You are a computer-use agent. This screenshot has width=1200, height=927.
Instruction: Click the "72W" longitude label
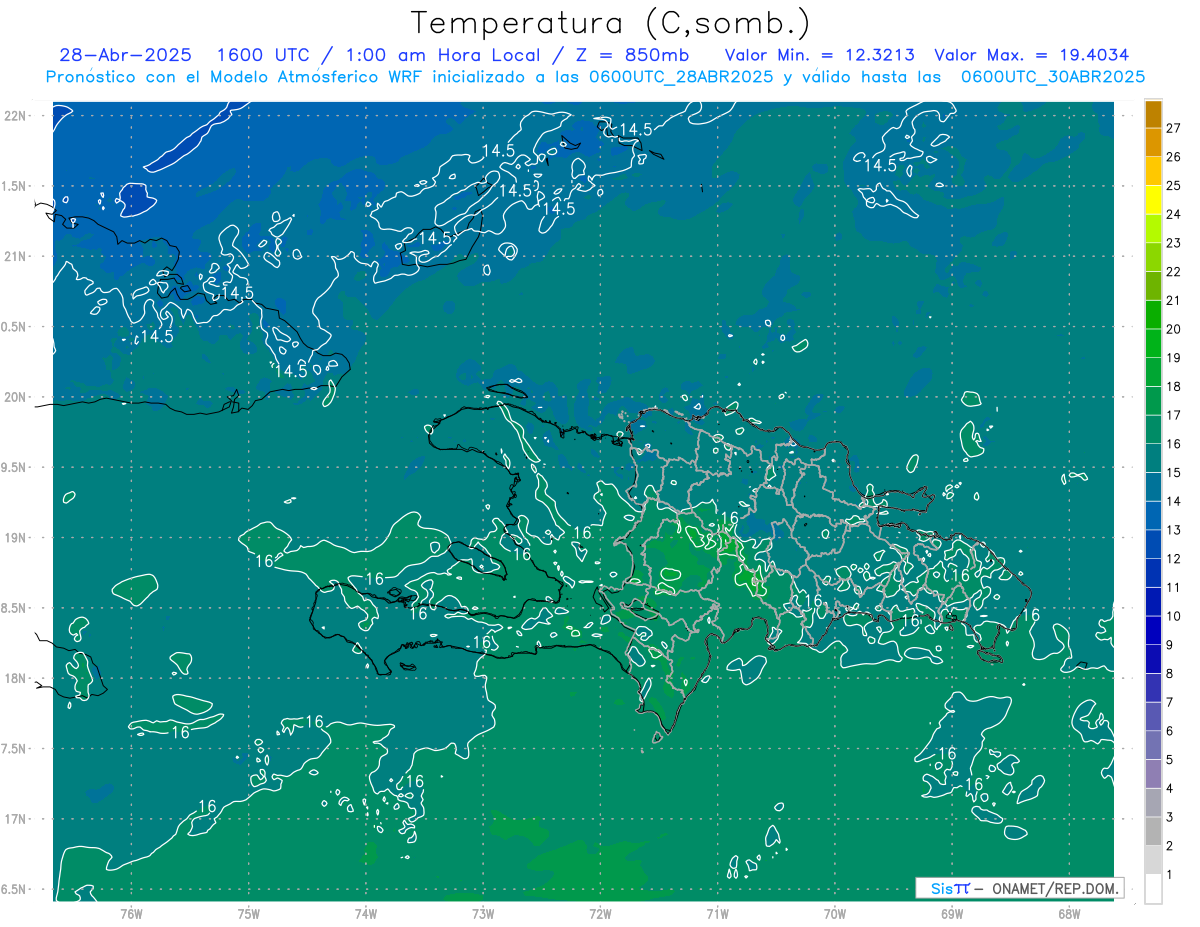pos(600,914)
